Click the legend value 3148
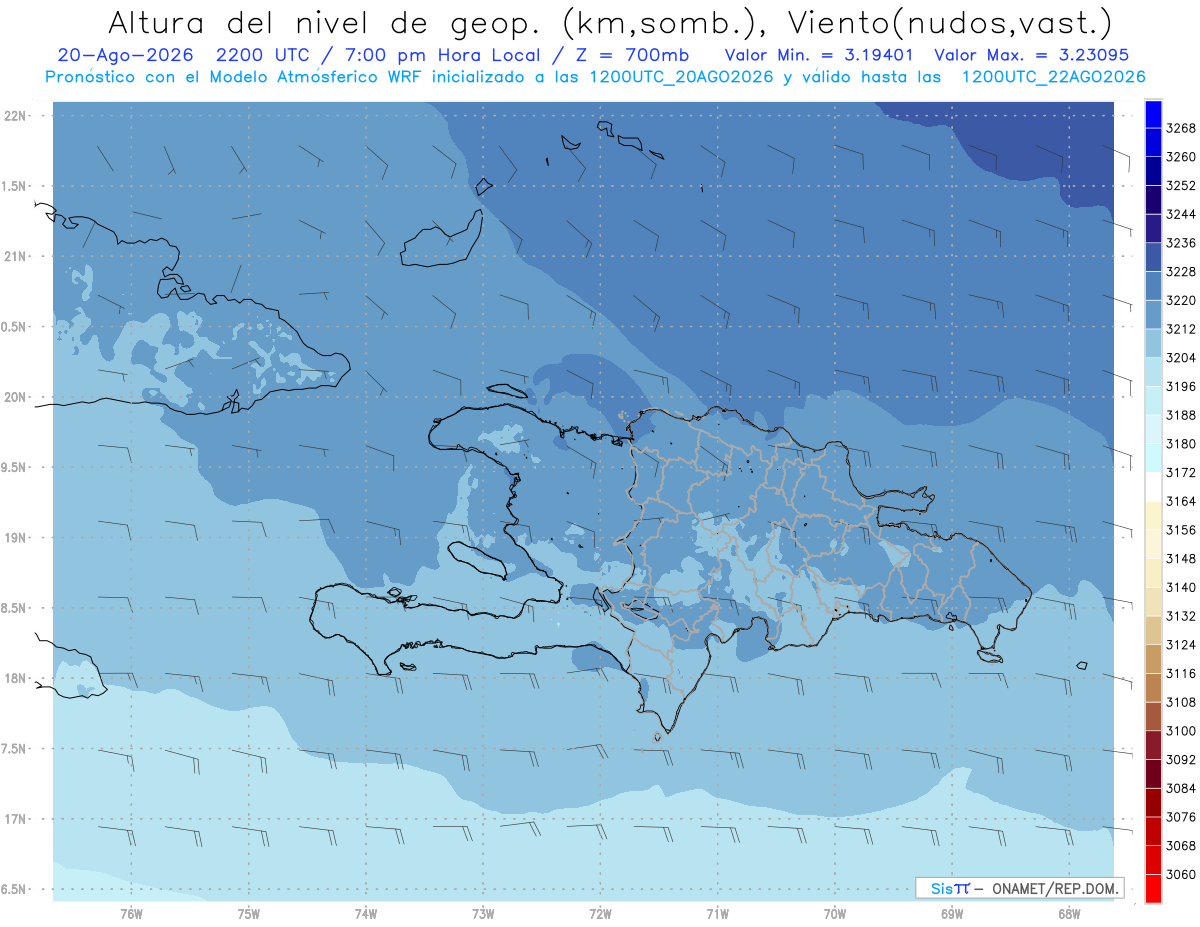Image resolution: width=1200 pixels, height=927 pixels. pos(1181,559)
